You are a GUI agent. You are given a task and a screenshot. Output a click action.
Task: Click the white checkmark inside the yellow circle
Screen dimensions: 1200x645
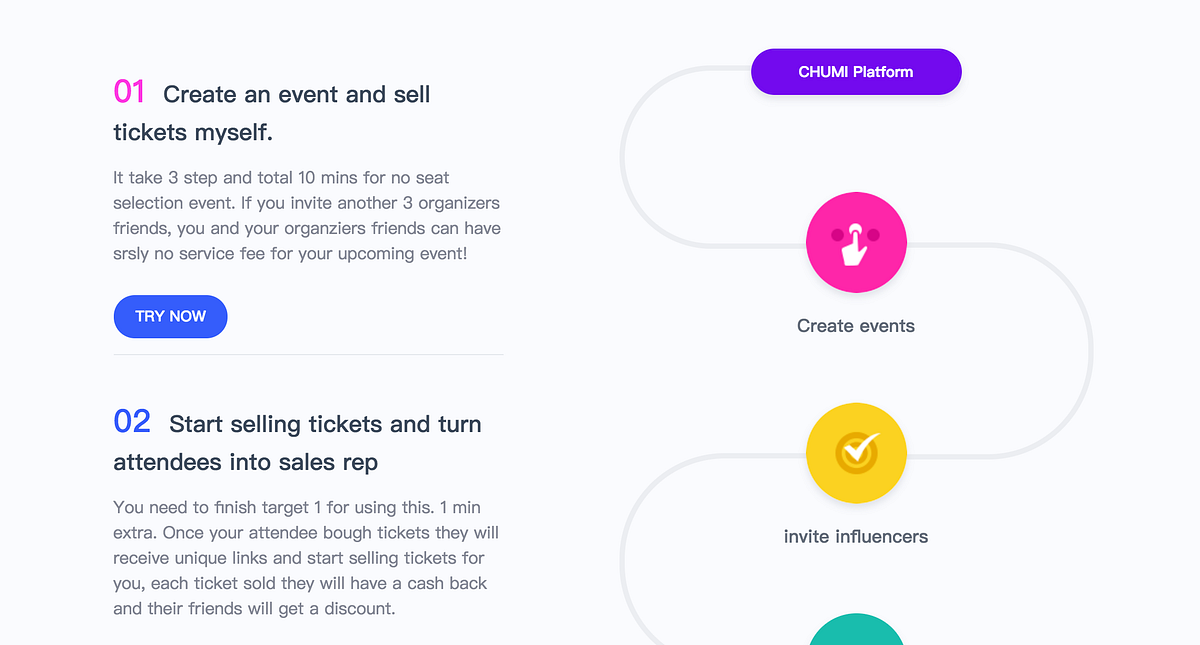[856, 453]
